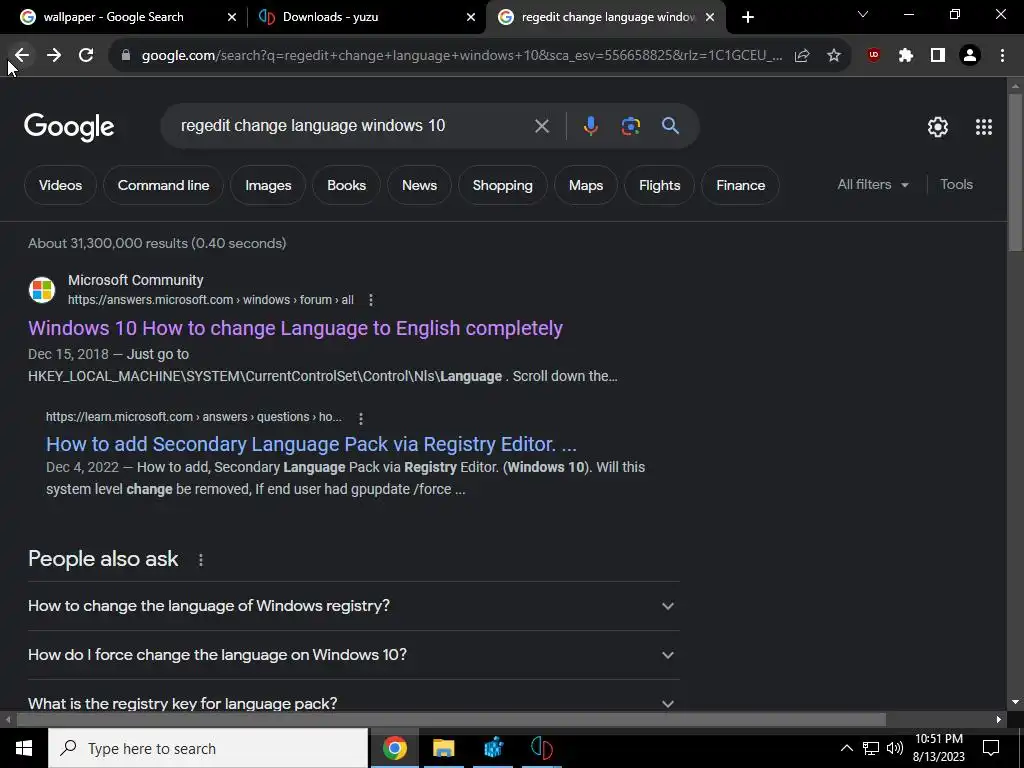Image resolution: width=1024 pixels, height=768 pixels.
Task: Open the Extensions puzzle icon
Action: [906, 56]
